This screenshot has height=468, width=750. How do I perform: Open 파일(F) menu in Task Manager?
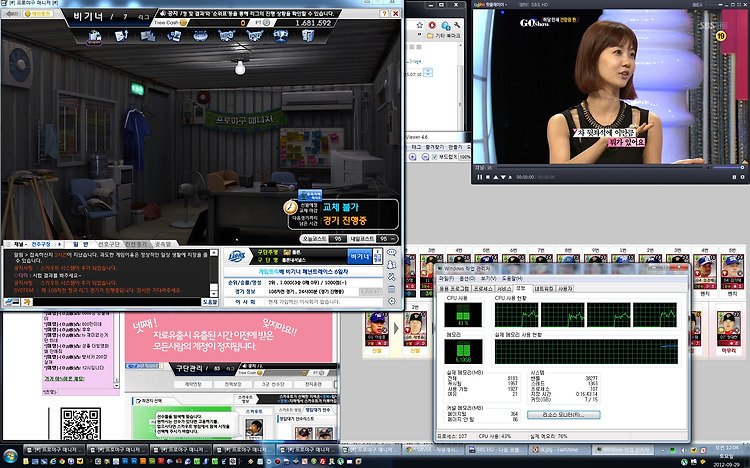coord(446,279)
